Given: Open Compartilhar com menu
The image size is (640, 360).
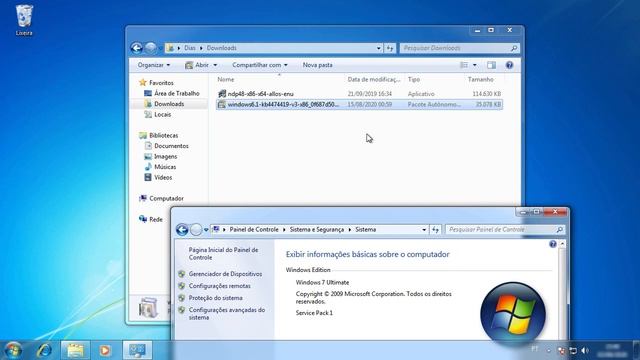Looking at the screenshot, I should point(260,65).
